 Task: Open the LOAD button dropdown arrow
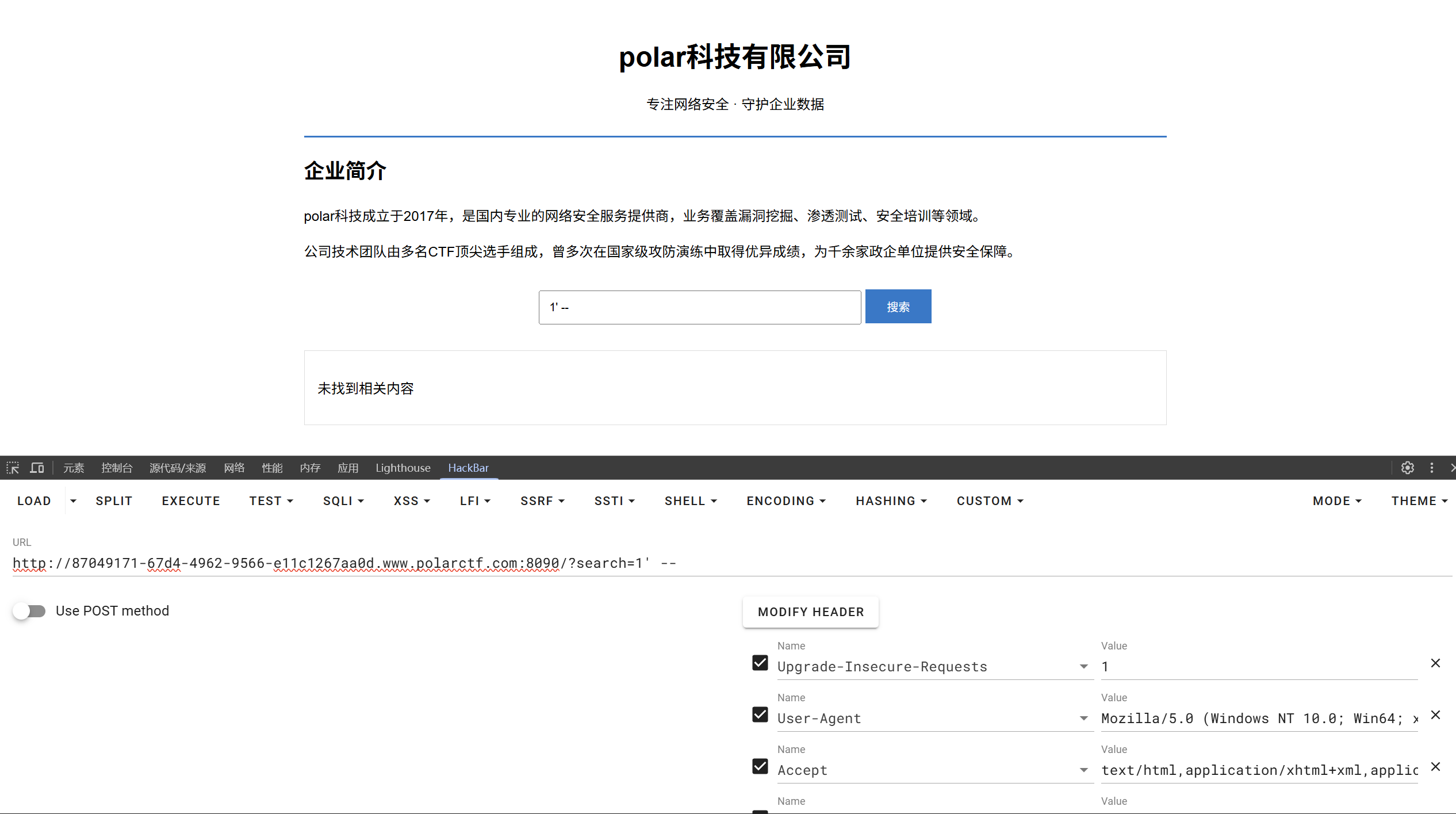[73, 501]
